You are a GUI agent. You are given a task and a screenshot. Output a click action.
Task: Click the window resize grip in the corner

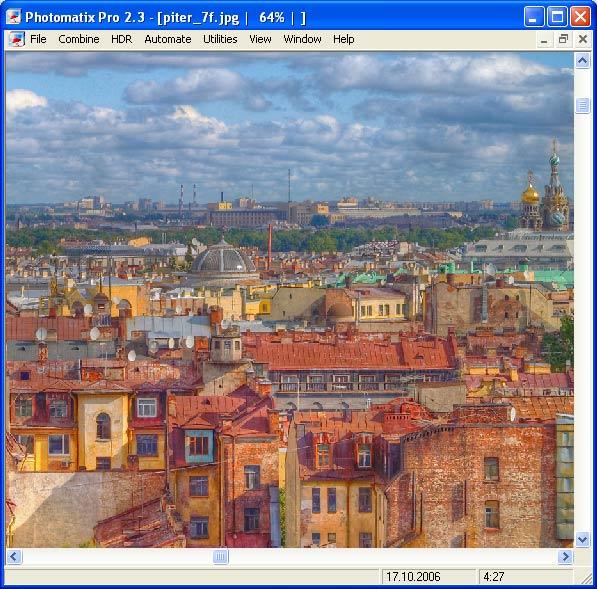tap(586, 578)
